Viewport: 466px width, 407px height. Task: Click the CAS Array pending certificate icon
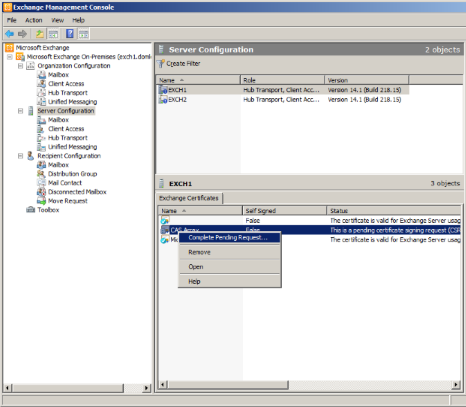[165, 230]
